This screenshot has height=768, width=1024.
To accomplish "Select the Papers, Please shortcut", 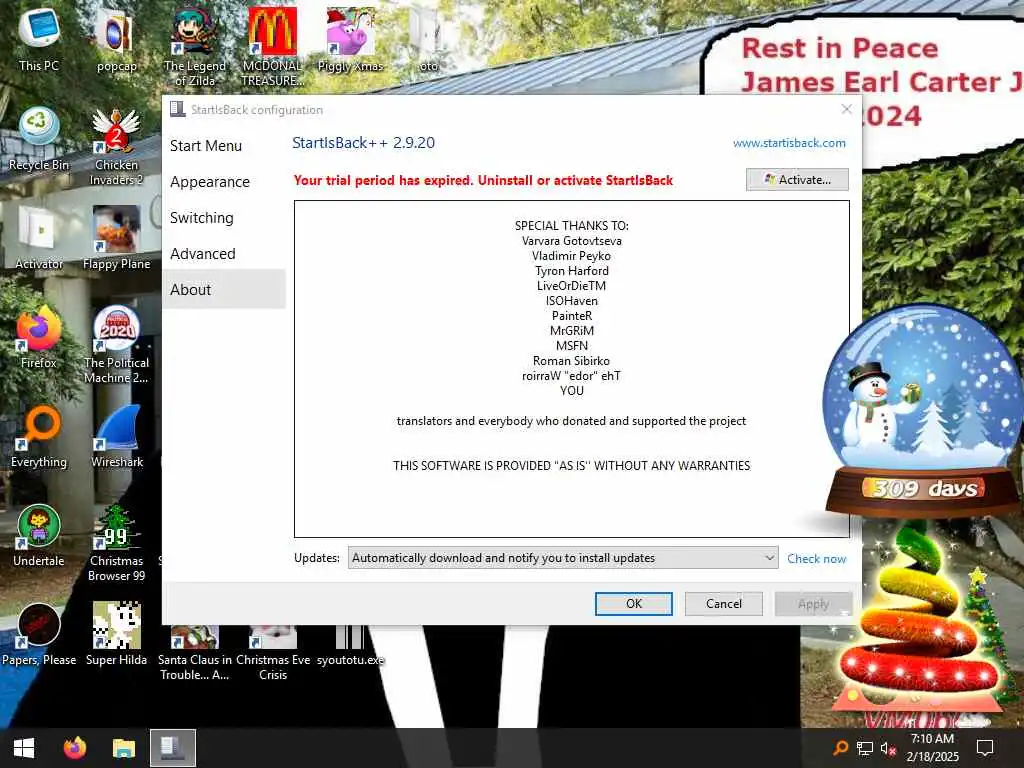I will pos(39,635).
